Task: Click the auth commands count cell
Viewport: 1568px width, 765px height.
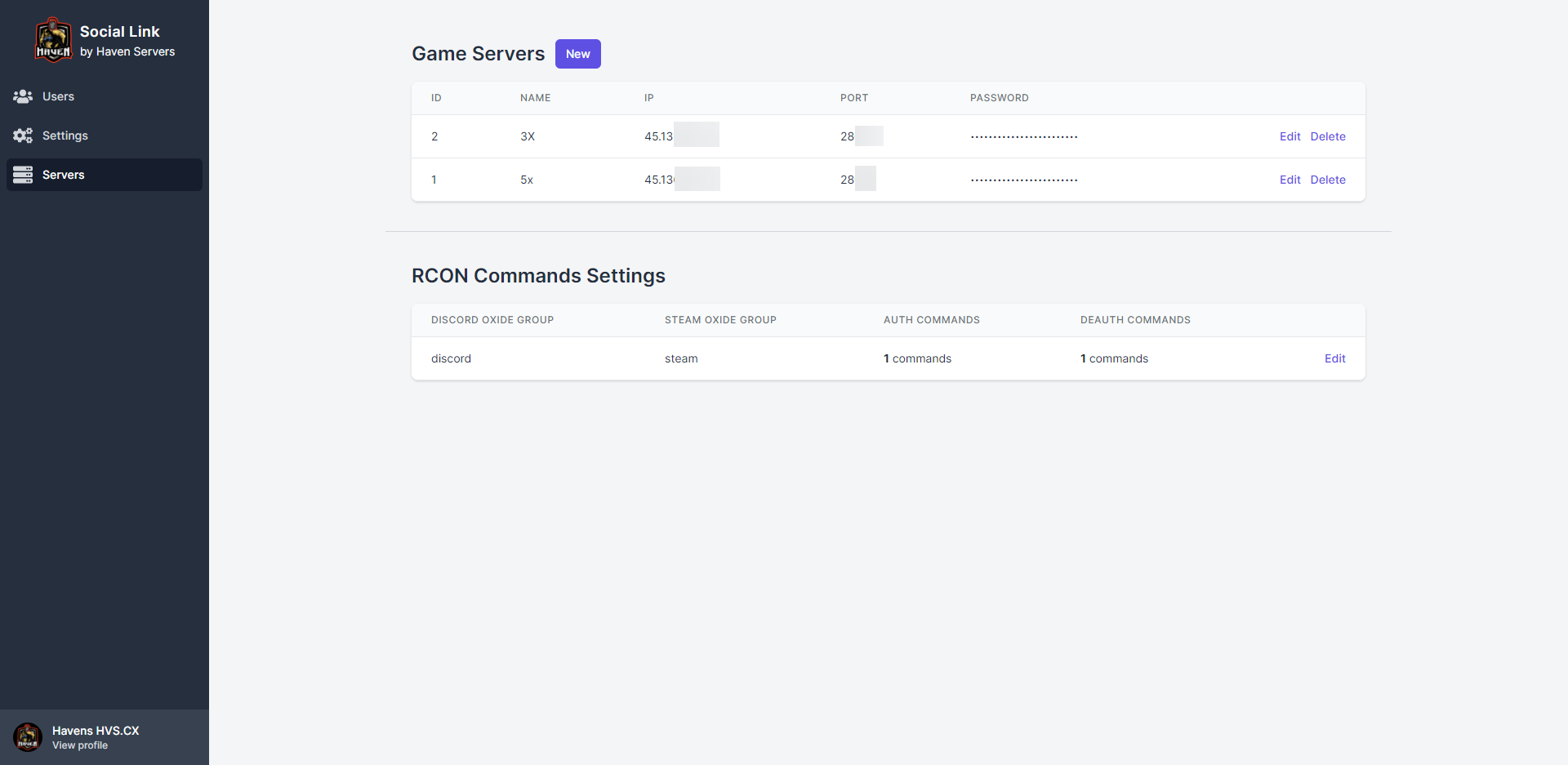Action: [917, 358]
